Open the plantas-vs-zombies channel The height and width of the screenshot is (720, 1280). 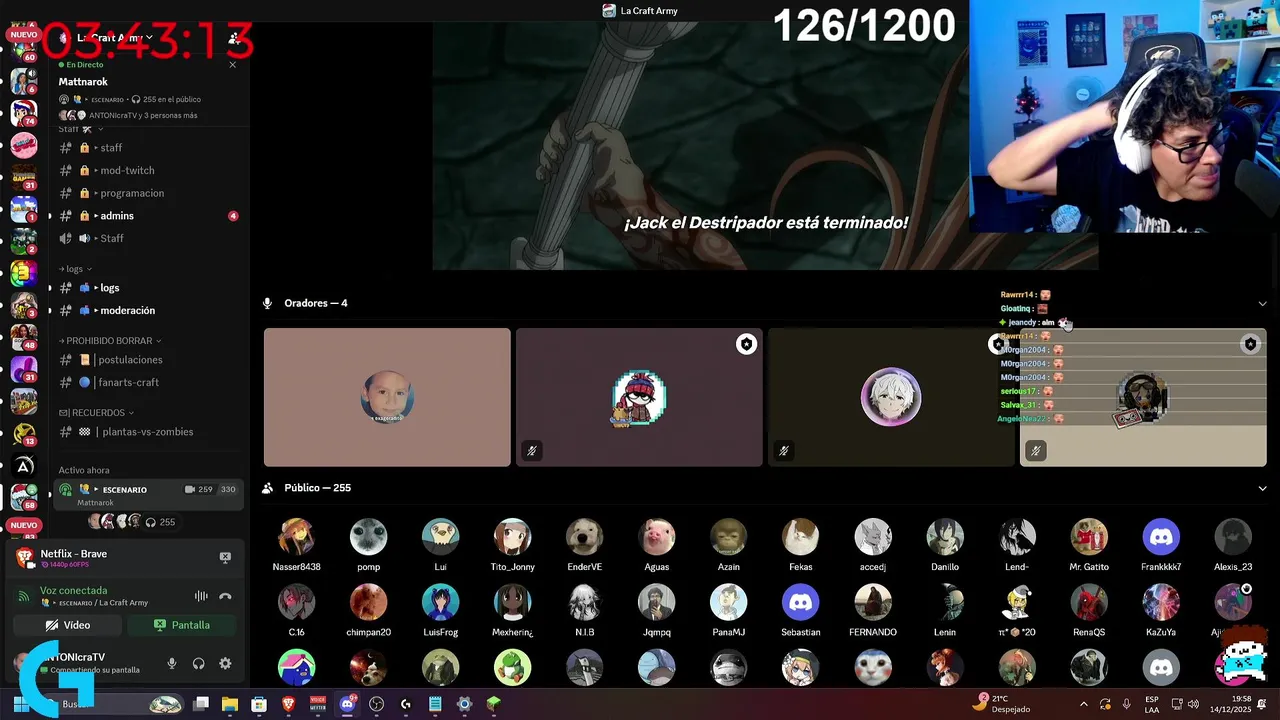148,432
